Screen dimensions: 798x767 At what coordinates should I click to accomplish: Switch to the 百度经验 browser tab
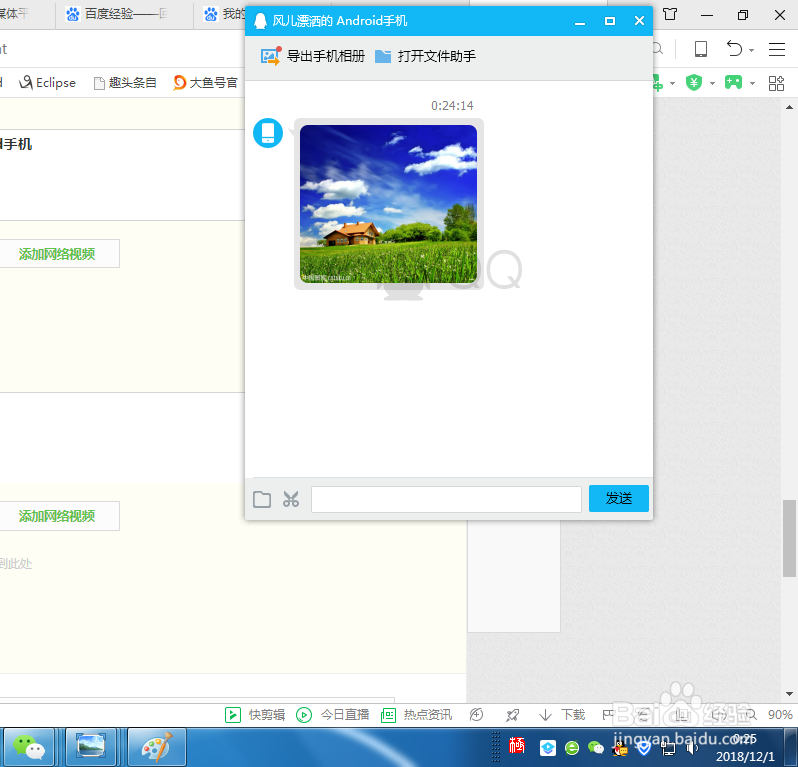point(124,14)
